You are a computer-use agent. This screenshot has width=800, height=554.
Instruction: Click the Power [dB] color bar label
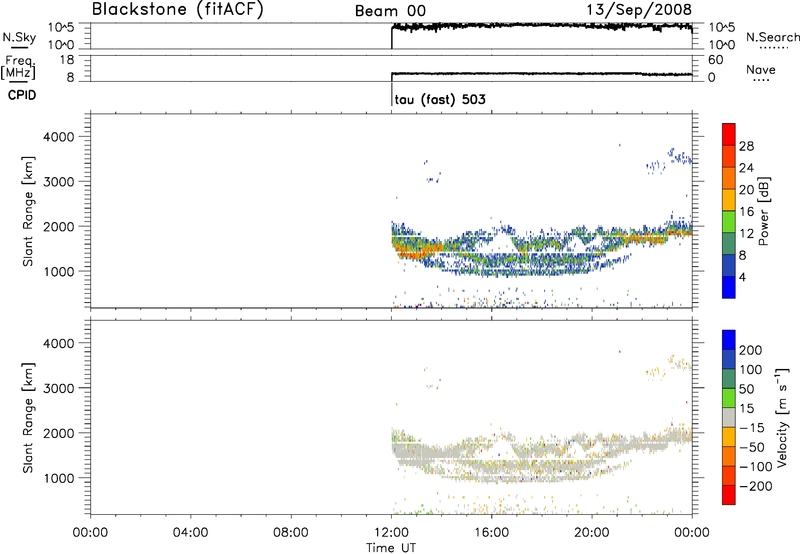tap(763, 211)
